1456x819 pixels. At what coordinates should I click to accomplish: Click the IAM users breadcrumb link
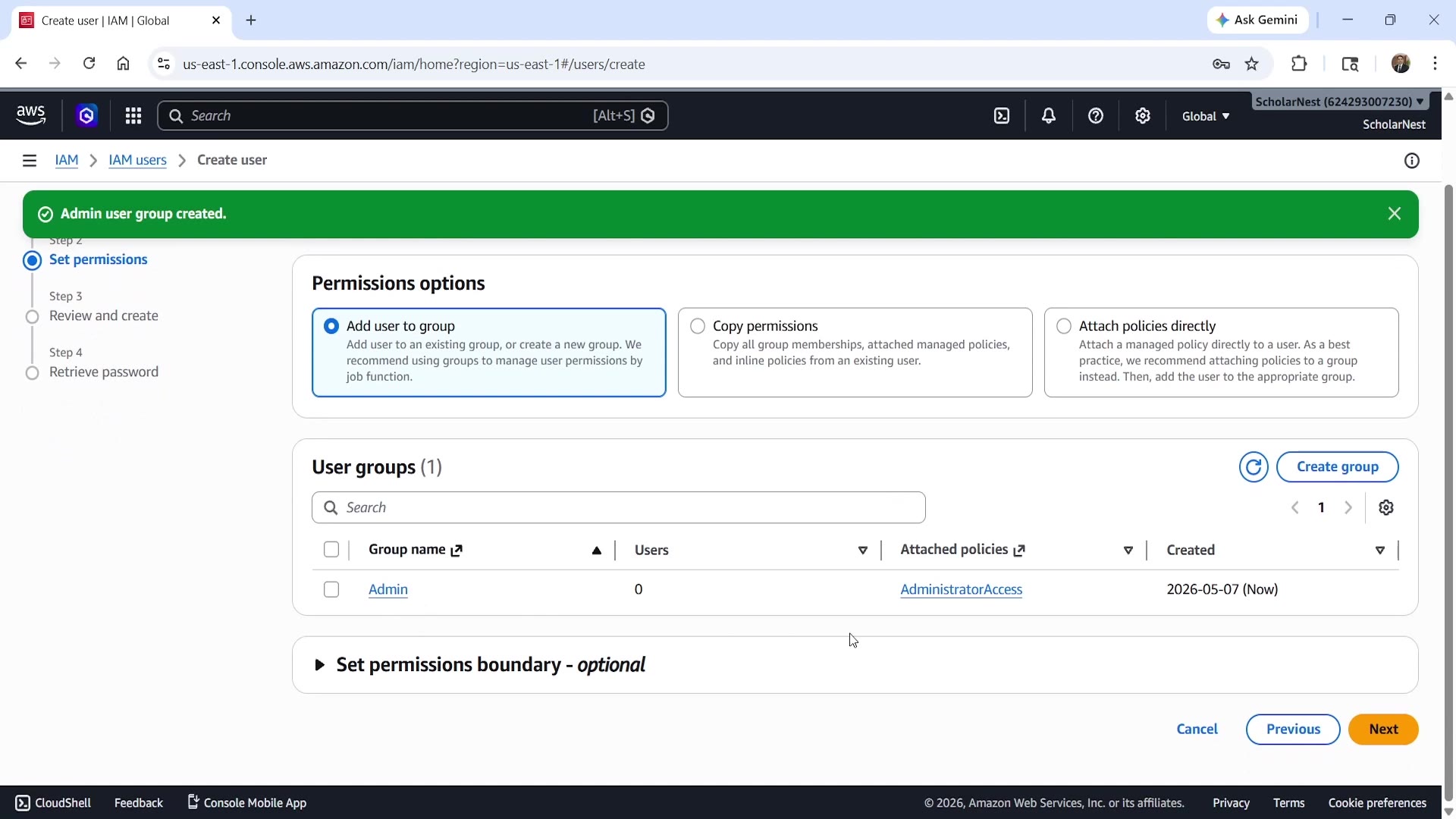tap(137, 160)
